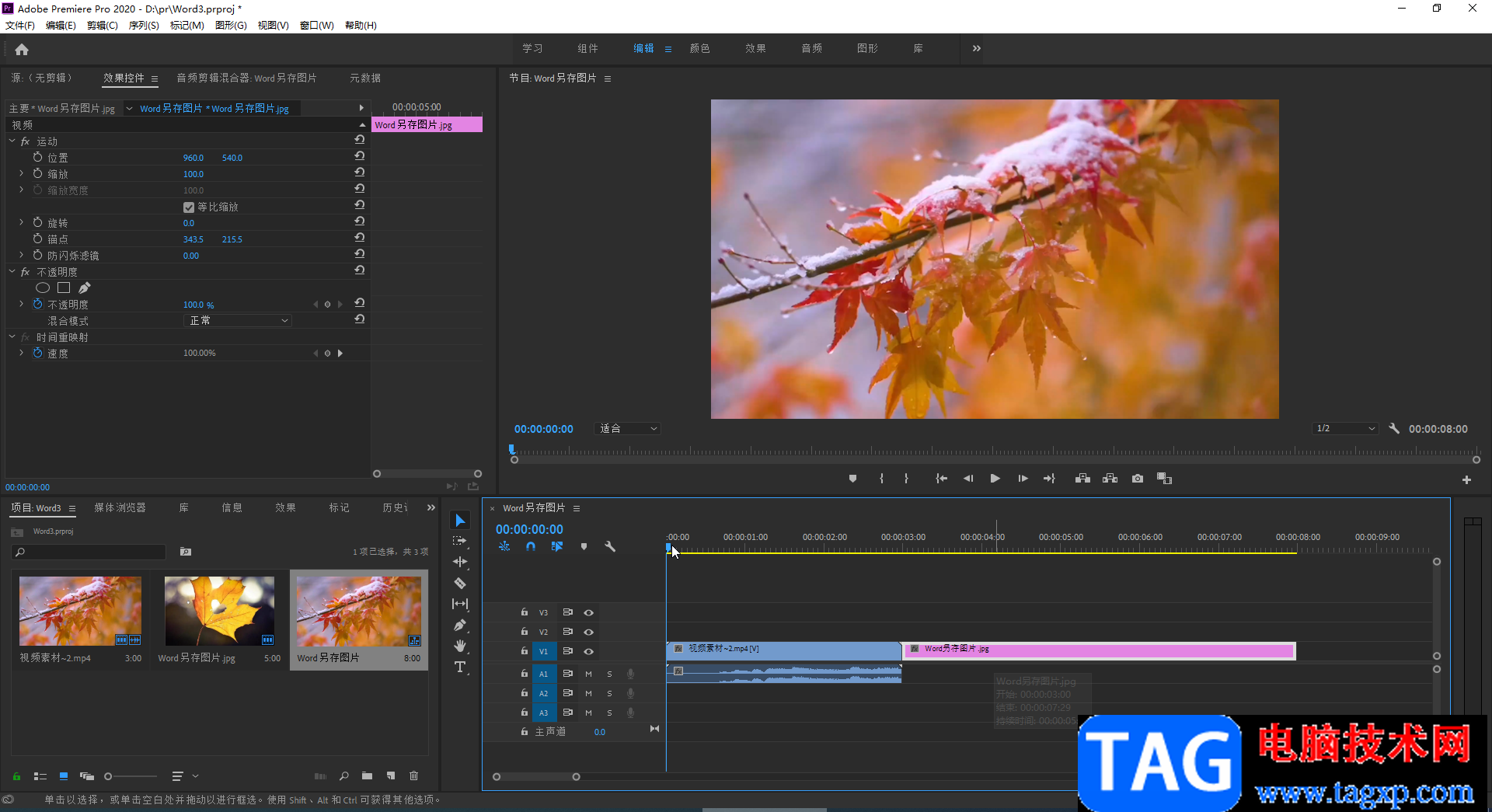Click the Home icon
Screen dimensions: 1492x812
click(22, 49)
